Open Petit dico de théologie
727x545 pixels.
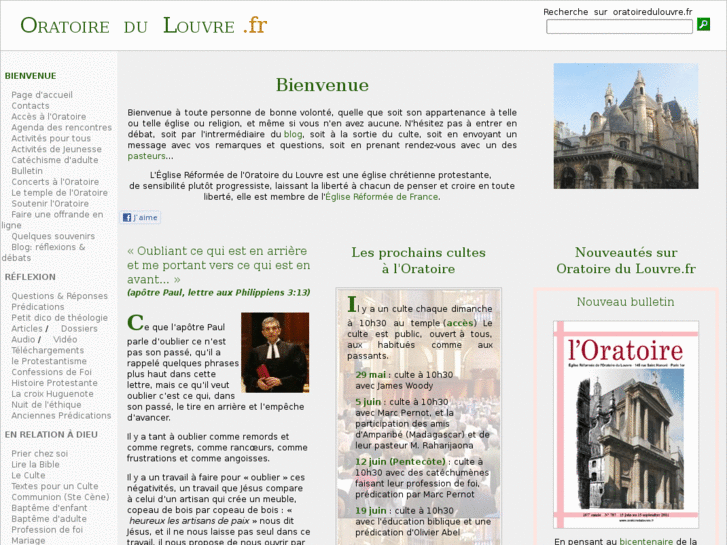[59, 318]
